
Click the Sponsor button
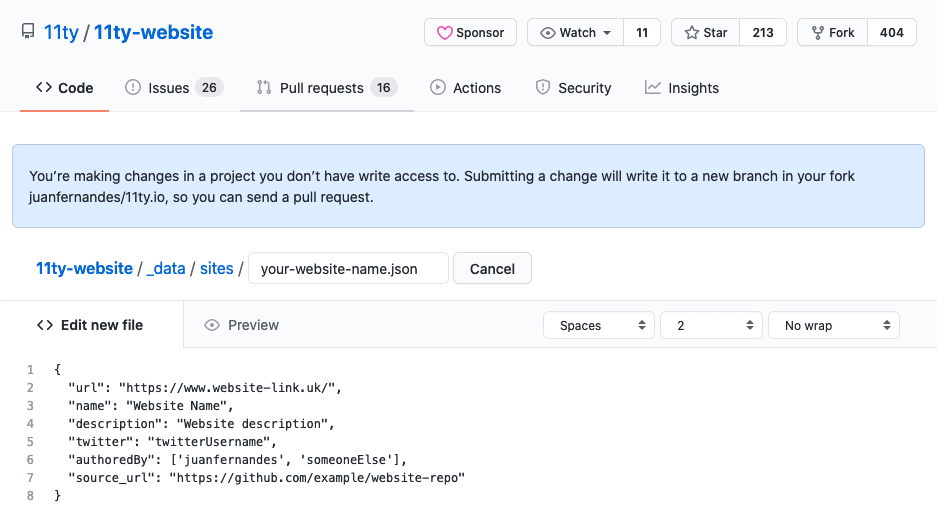tap(470, 32)
